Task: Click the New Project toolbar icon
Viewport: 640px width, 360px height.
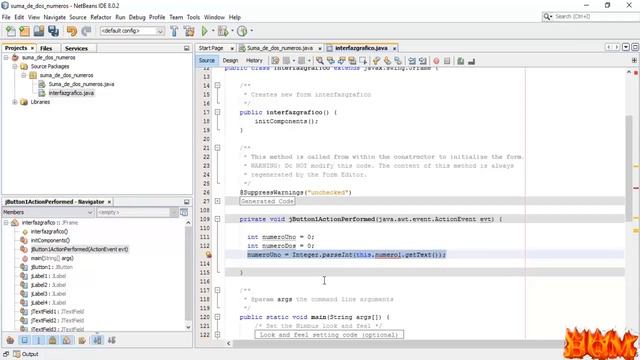Action: (x=24, y=31)
